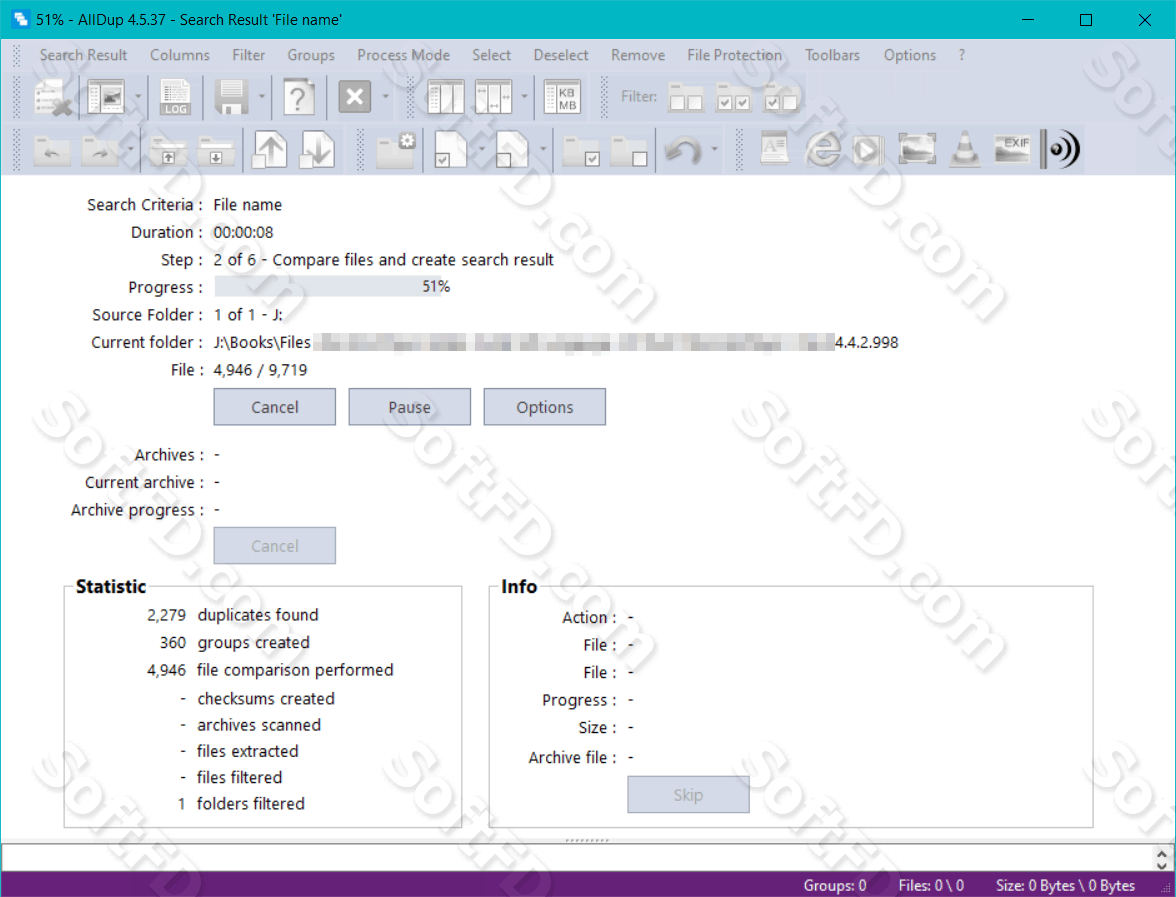Click the remove-file-list toolbar icon
Image resolution: width=1176 pixels, height=897 pixels.
[x=52, y=98]
